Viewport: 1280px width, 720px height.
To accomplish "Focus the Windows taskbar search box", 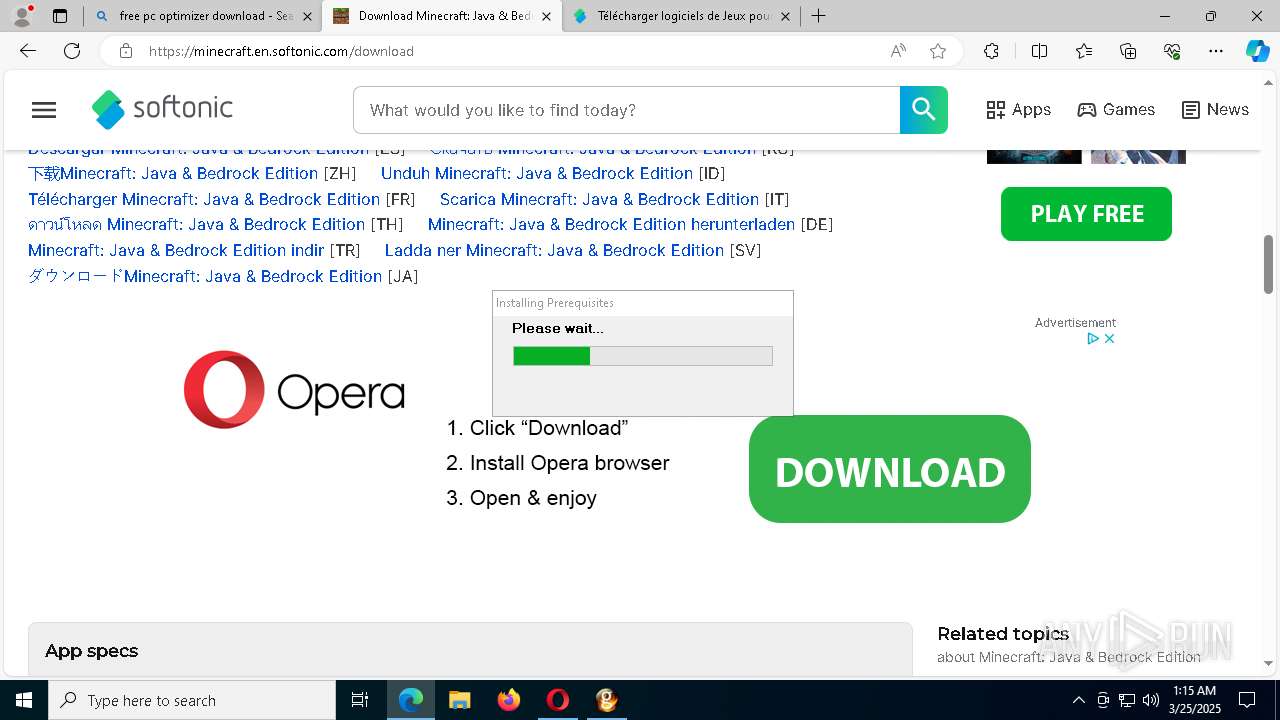I will point(192,700).
